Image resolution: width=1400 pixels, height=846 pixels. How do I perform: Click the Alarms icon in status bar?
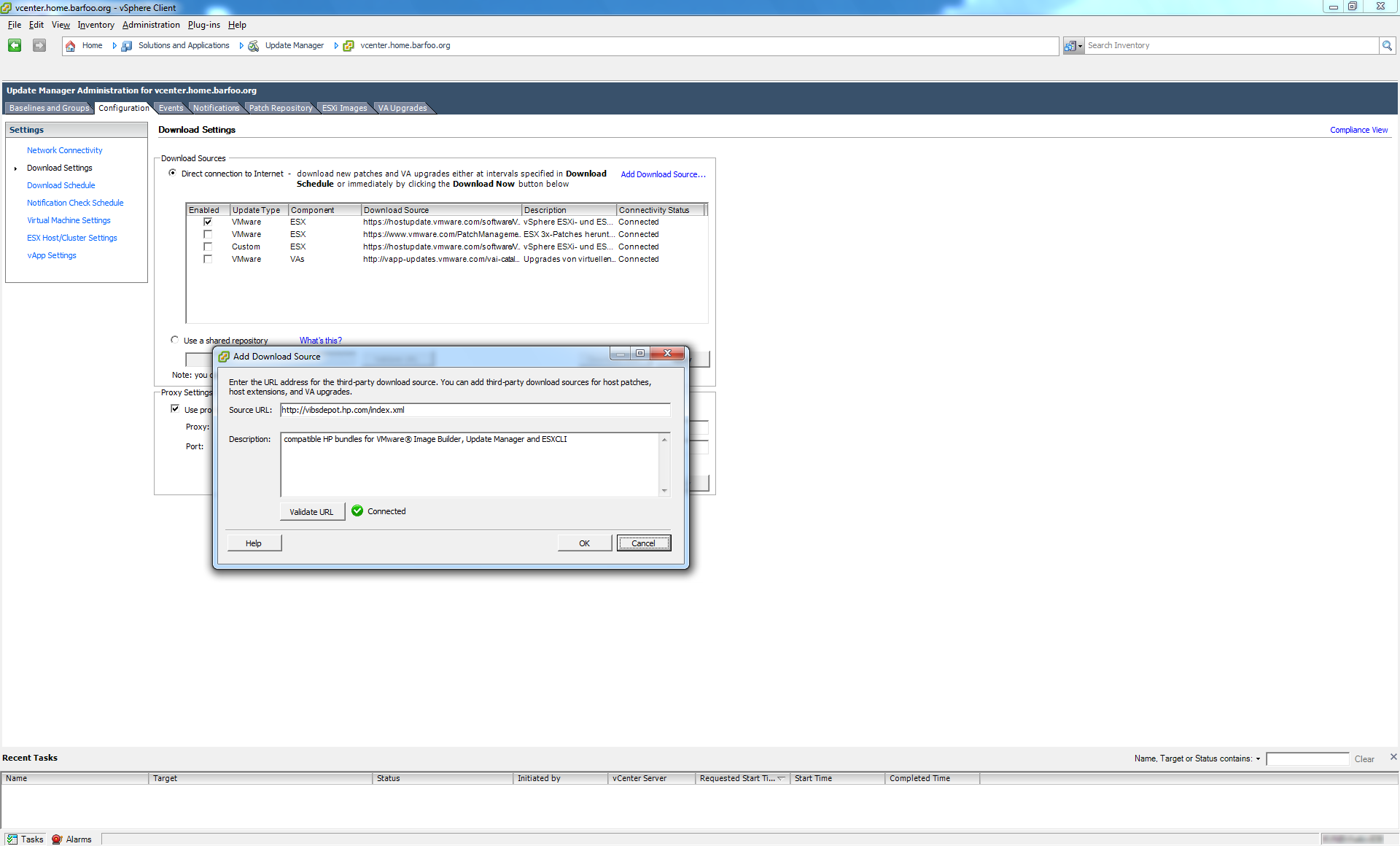(x=57, y=839)
